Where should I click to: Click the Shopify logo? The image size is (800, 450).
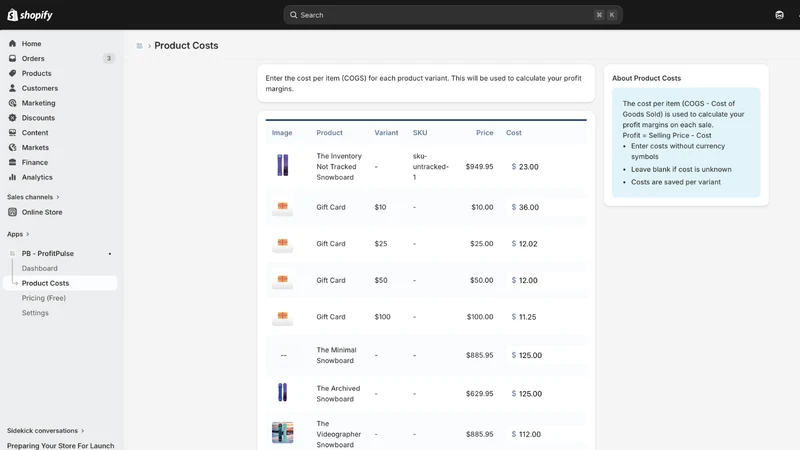click(30, 15)
